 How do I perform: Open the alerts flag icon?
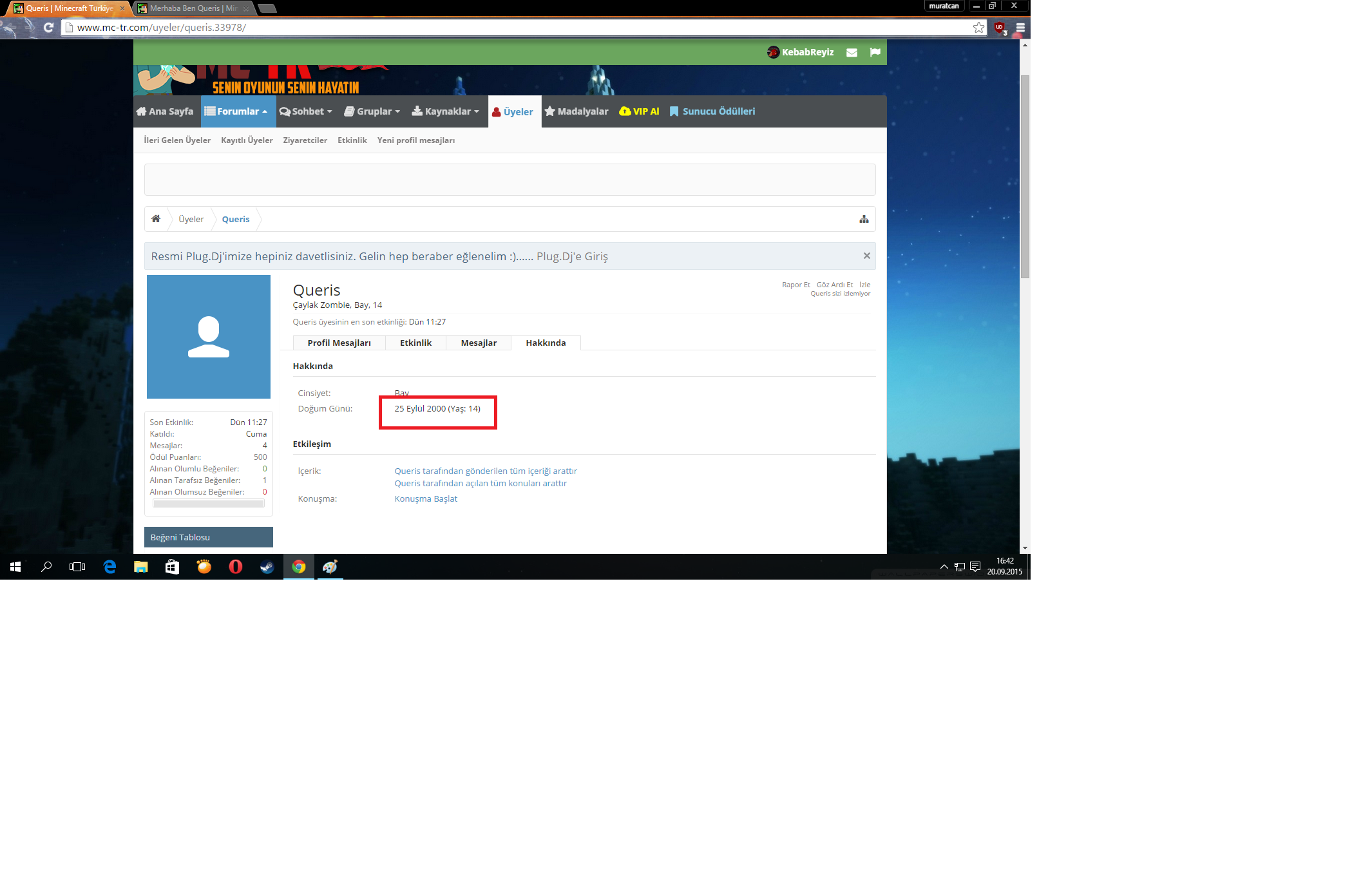pyautogui.click(x=875, y=52)
